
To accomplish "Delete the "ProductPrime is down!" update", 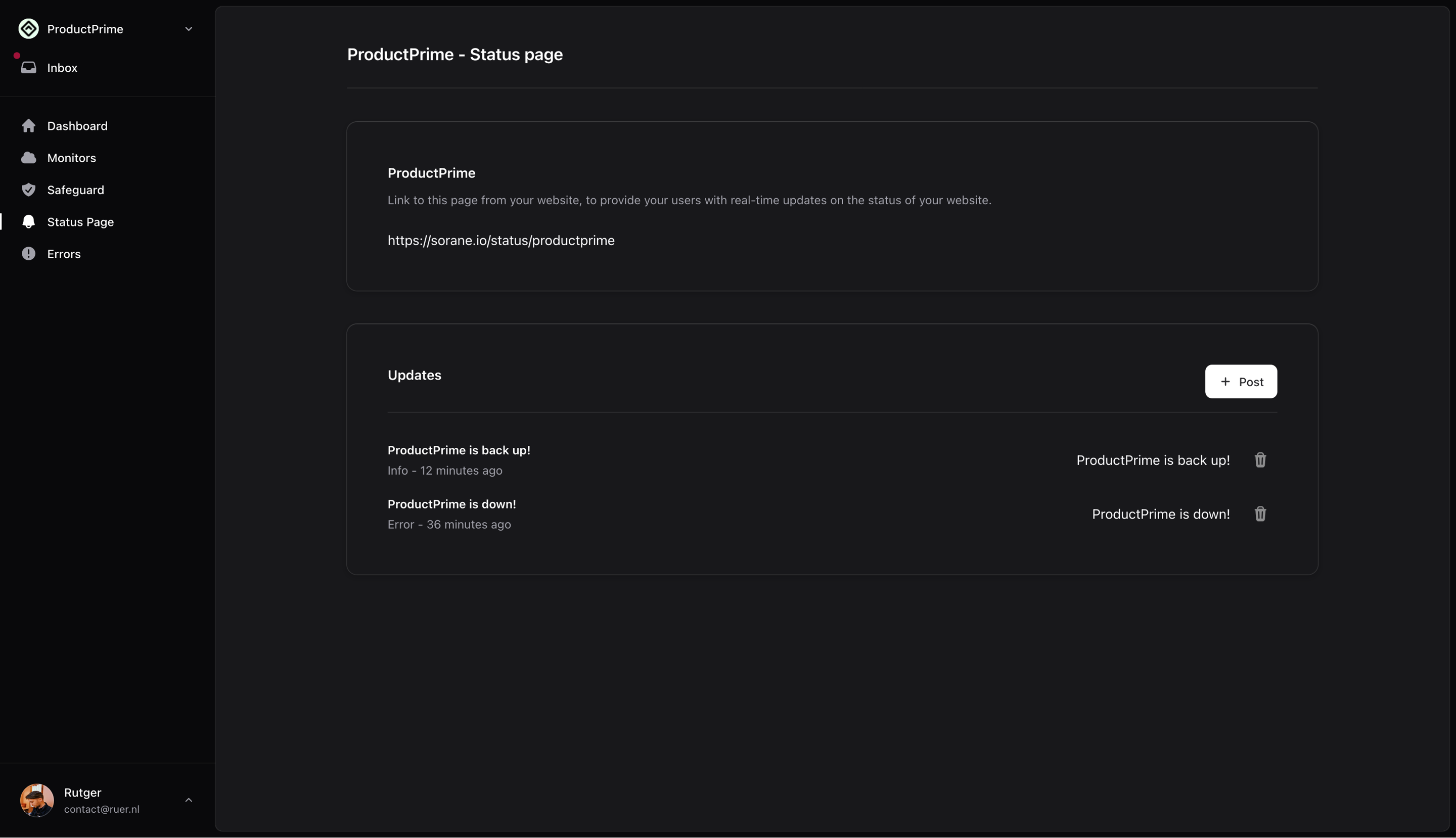I will (1260, 514).
